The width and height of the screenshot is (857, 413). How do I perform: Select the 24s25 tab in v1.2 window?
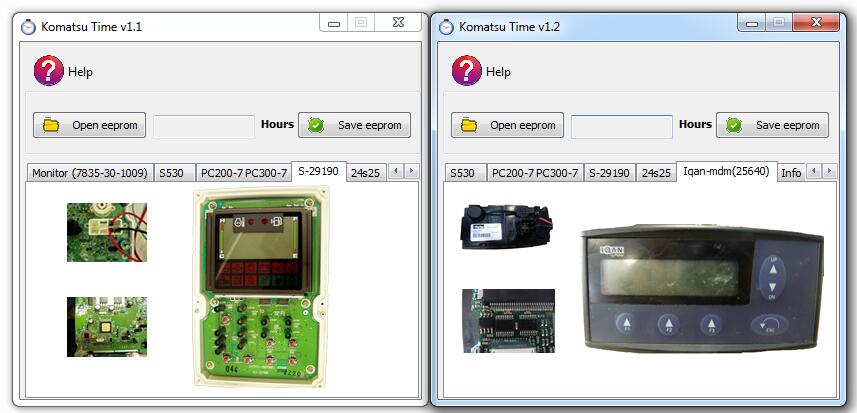point(656,173)
